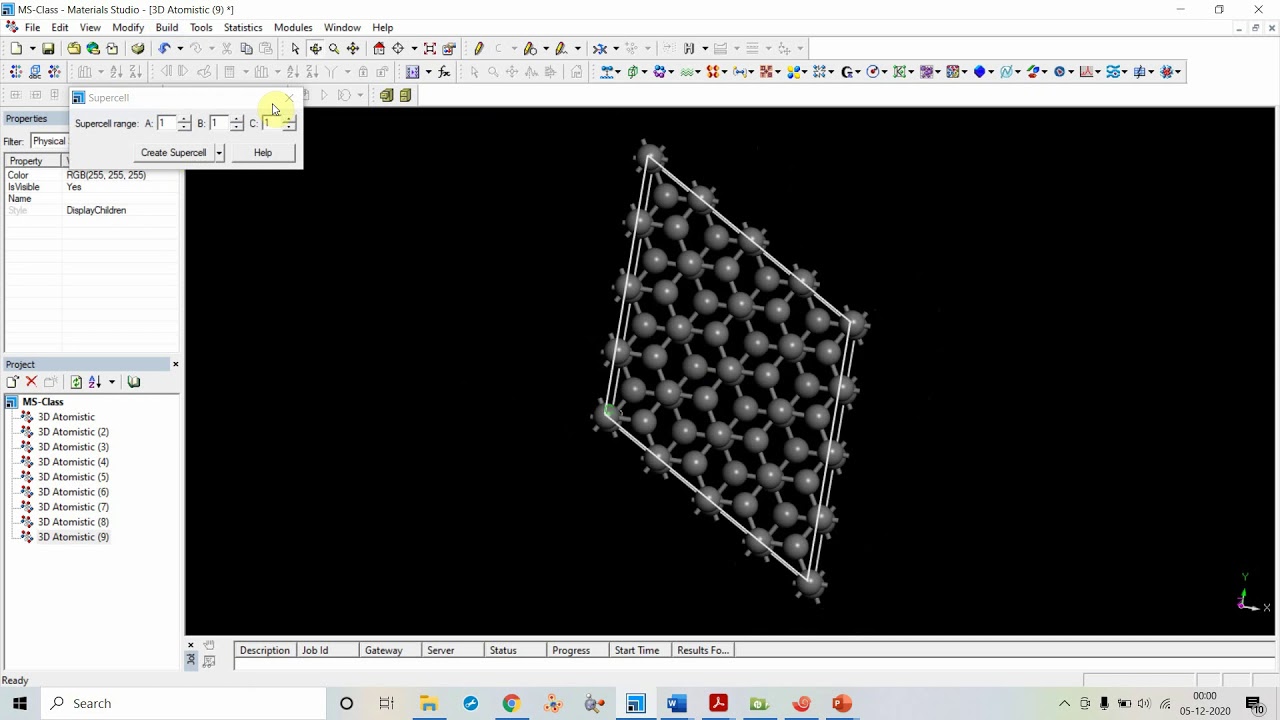Open the Adjust Hydrogen dropdown arrow
The width and height of the screenshot is (1280, 720).
(705, 48)
